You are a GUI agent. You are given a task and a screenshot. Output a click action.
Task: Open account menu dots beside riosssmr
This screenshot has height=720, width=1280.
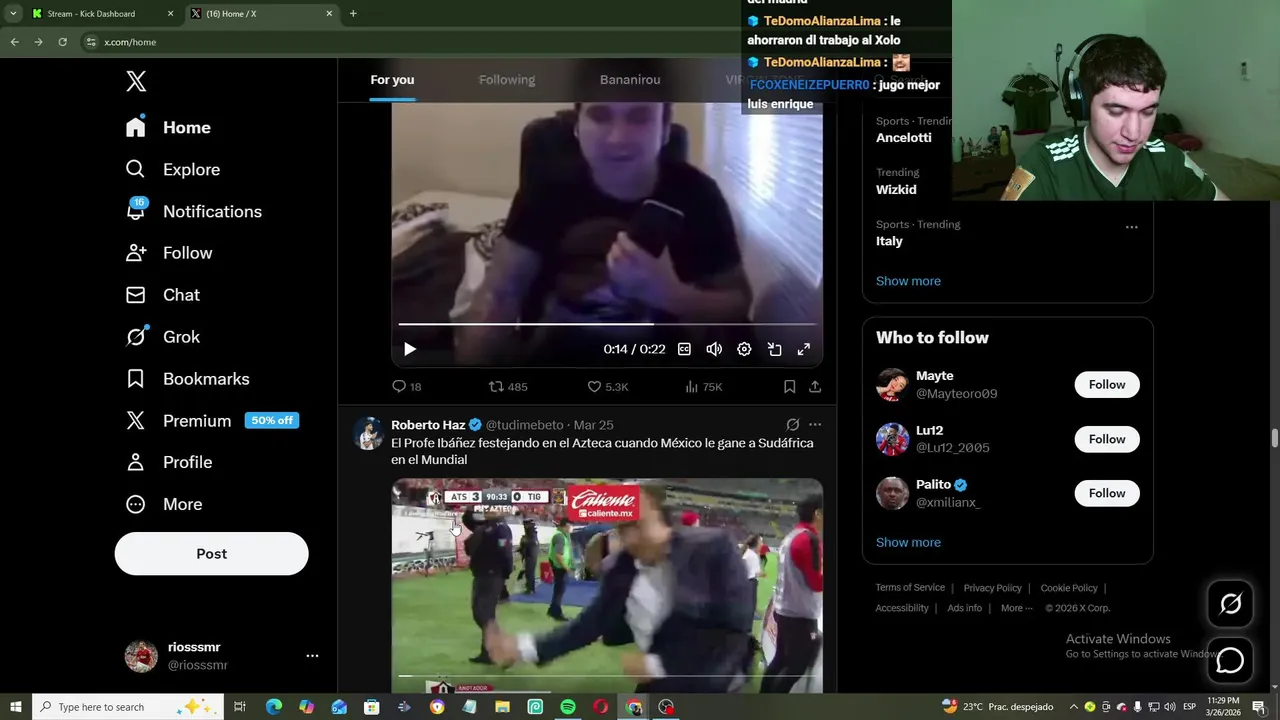[x=312, y=656]
